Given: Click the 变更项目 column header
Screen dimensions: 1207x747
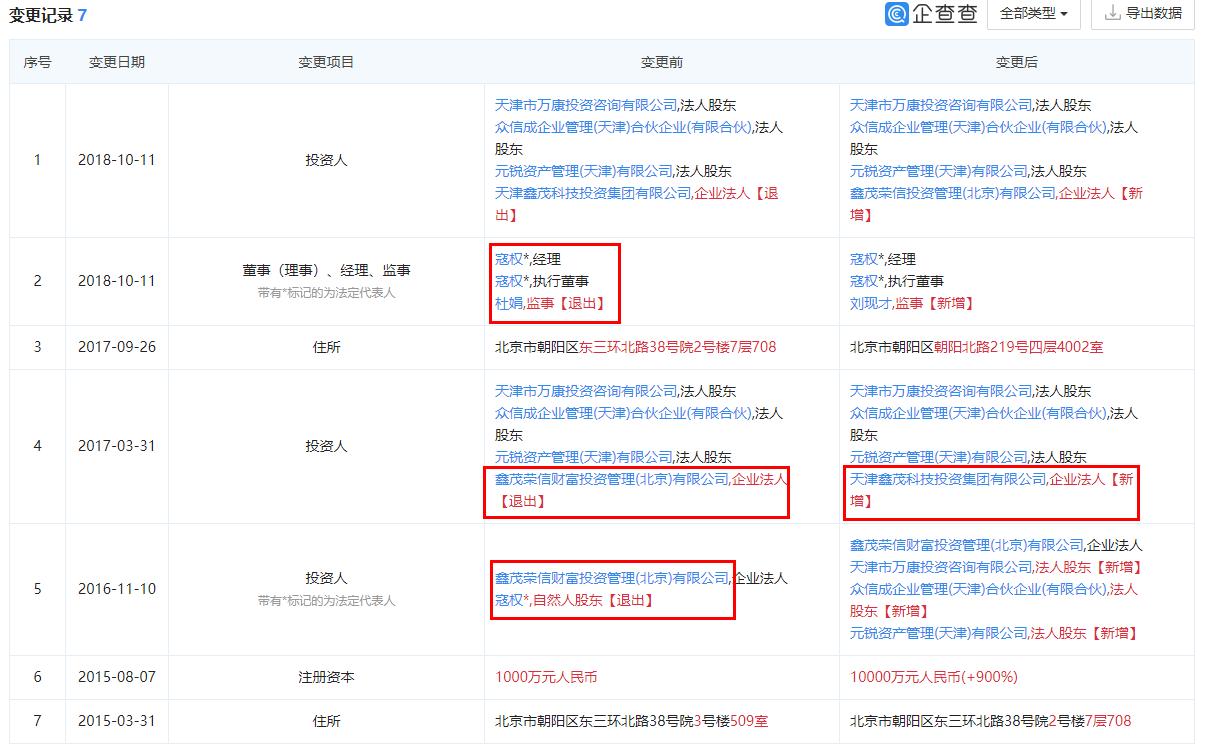Looking at the screenshot, I should pos(326,62).
